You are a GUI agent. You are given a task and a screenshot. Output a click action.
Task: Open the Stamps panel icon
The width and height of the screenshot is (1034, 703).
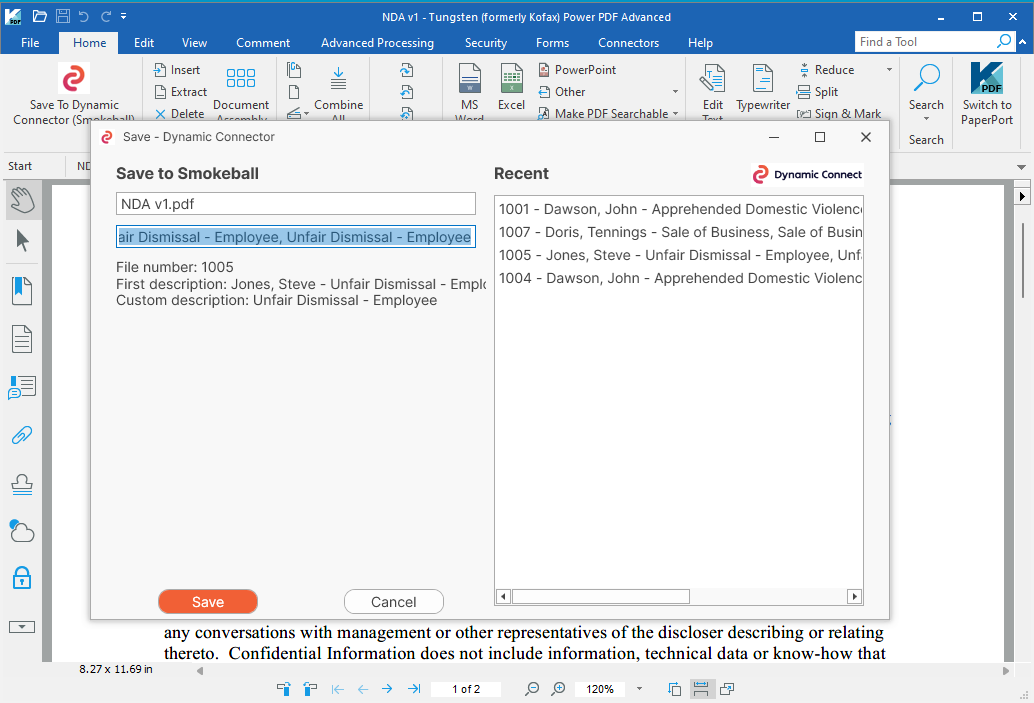(22, 484)
